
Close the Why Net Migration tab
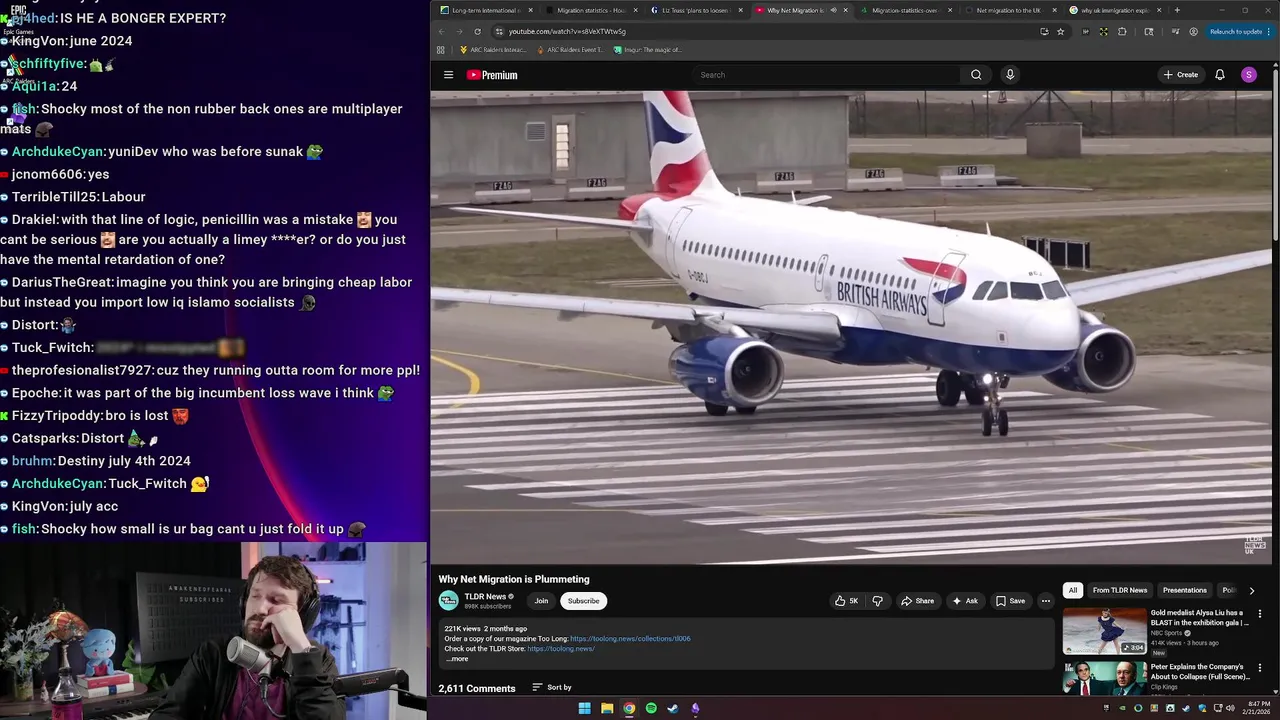845,10
